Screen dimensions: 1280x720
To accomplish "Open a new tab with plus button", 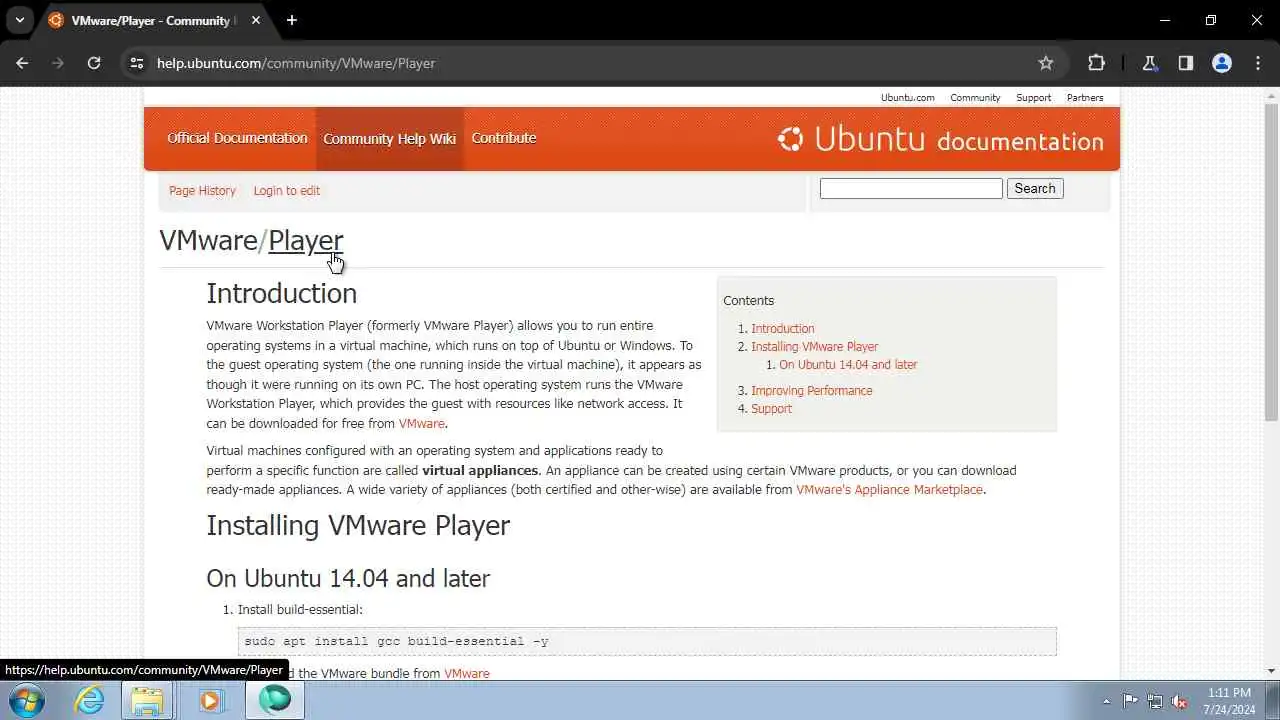I will click(292, 20).
